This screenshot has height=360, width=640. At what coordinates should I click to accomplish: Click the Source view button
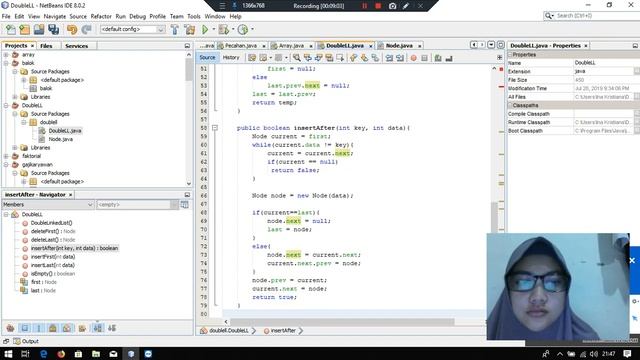coord(207,58)
